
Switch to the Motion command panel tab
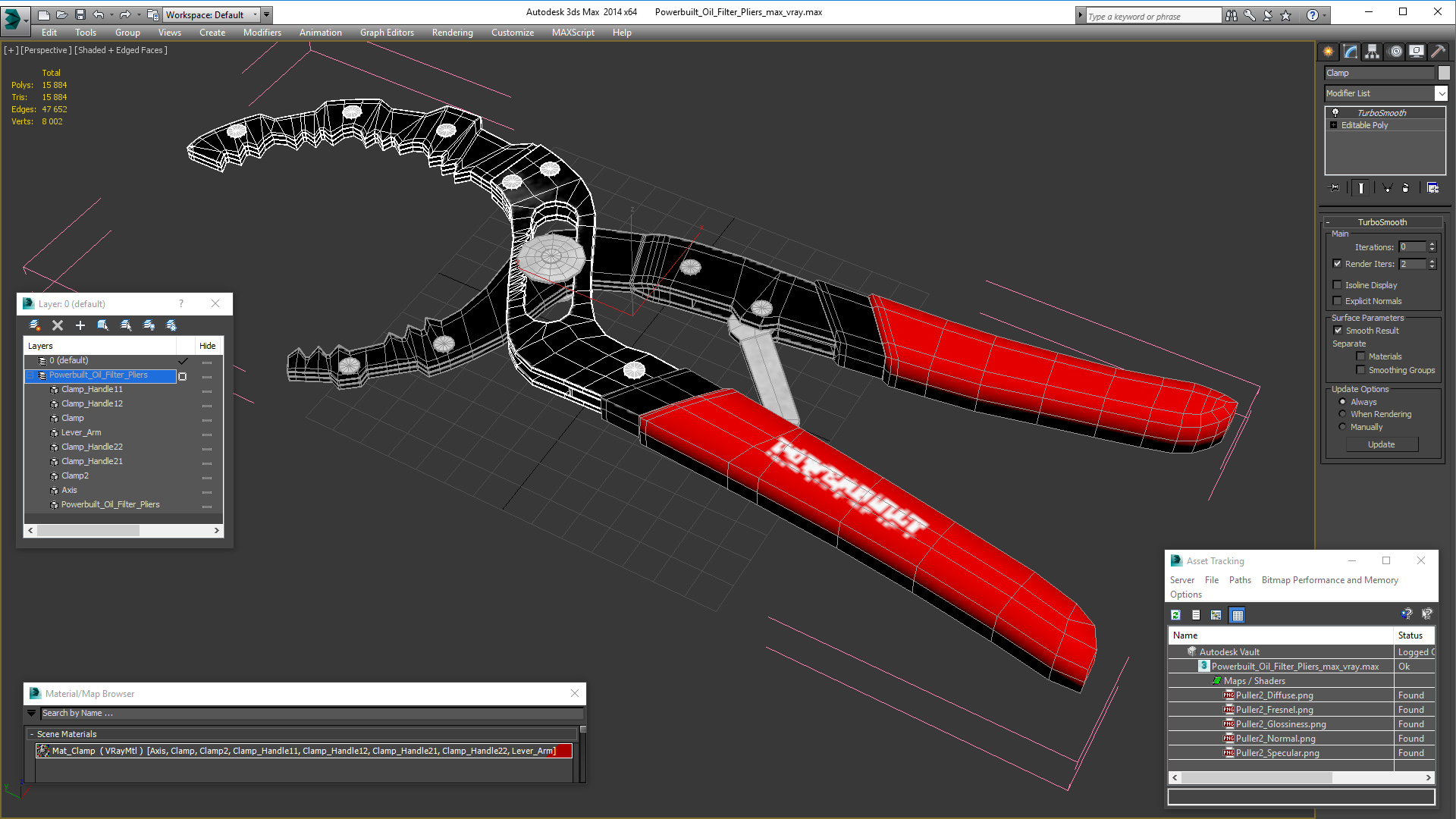click(x=1395, y=52)
